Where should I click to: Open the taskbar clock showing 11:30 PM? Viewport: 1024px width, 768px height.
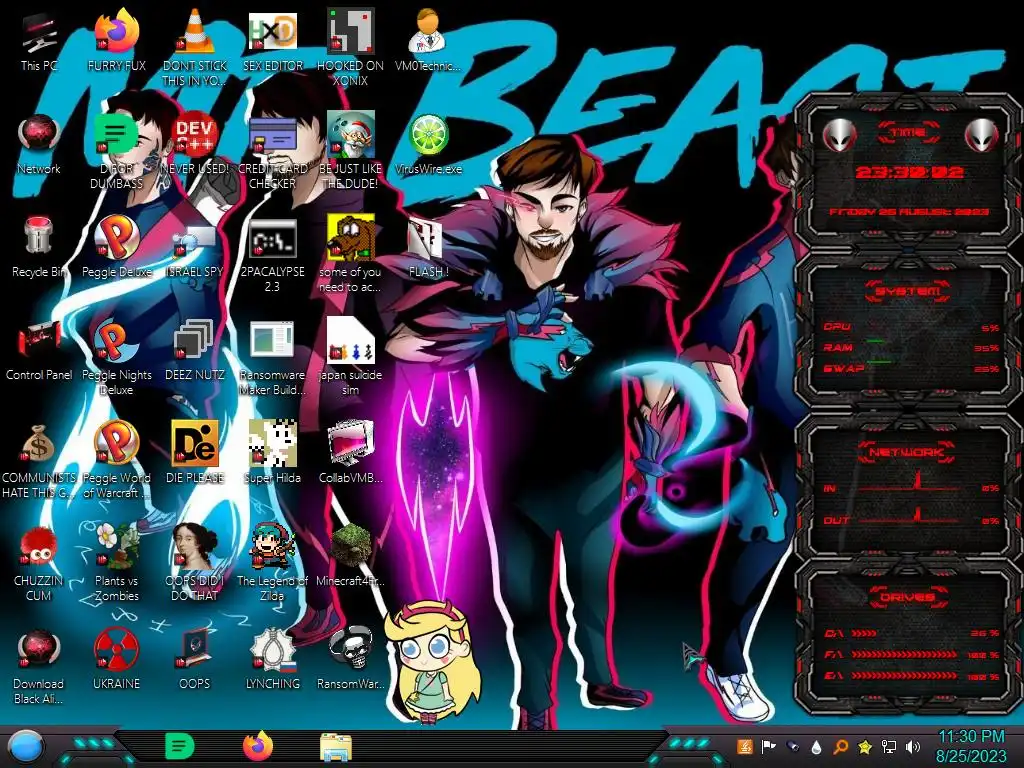[972, 747]
